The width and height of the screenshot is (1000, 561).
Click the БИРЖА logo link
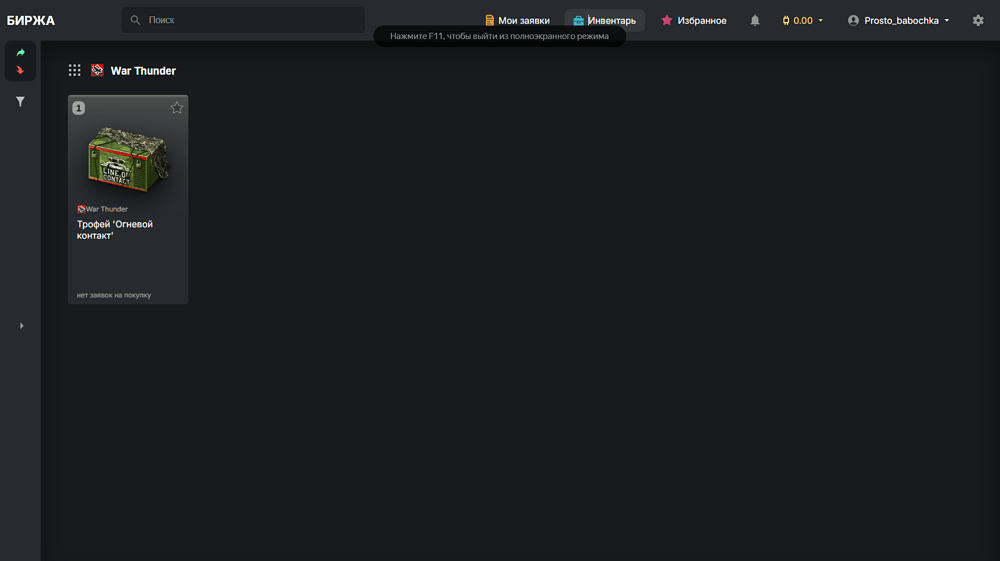click(31, 20)
